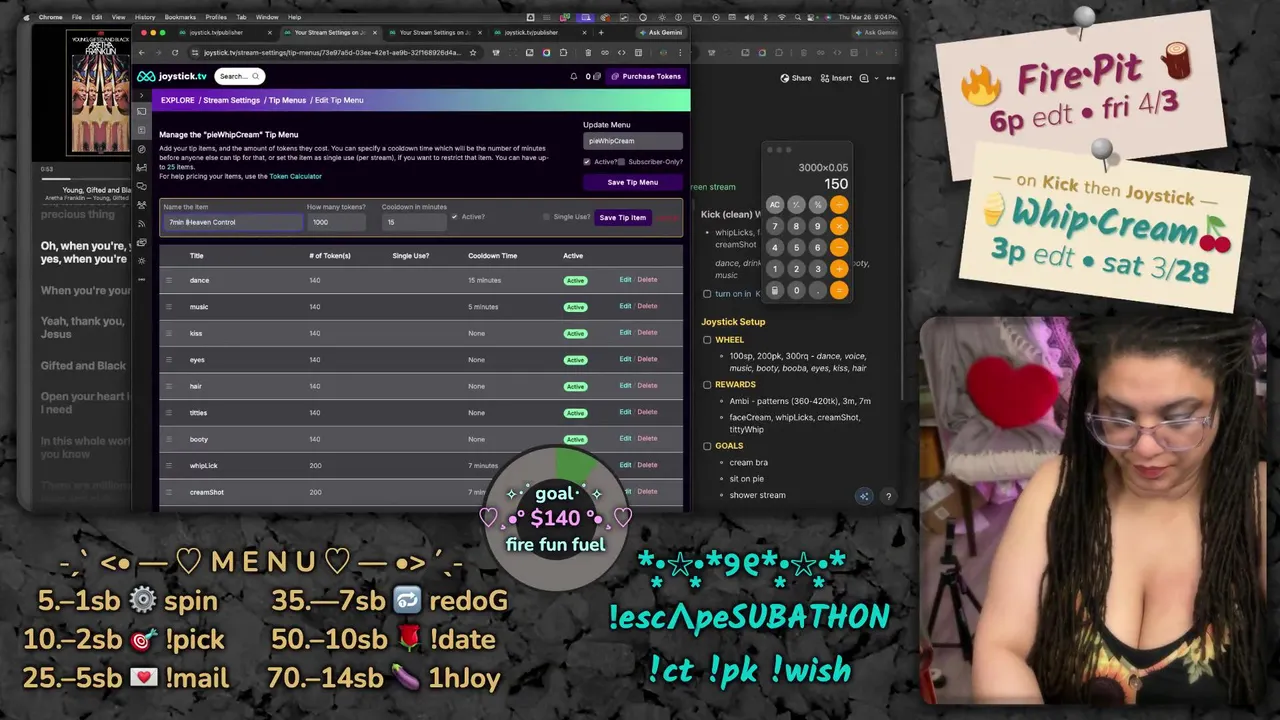This screenshot has width=1280, height=720.
Task: Click the Save Tip Item button
Action: (x=622, y=217)
